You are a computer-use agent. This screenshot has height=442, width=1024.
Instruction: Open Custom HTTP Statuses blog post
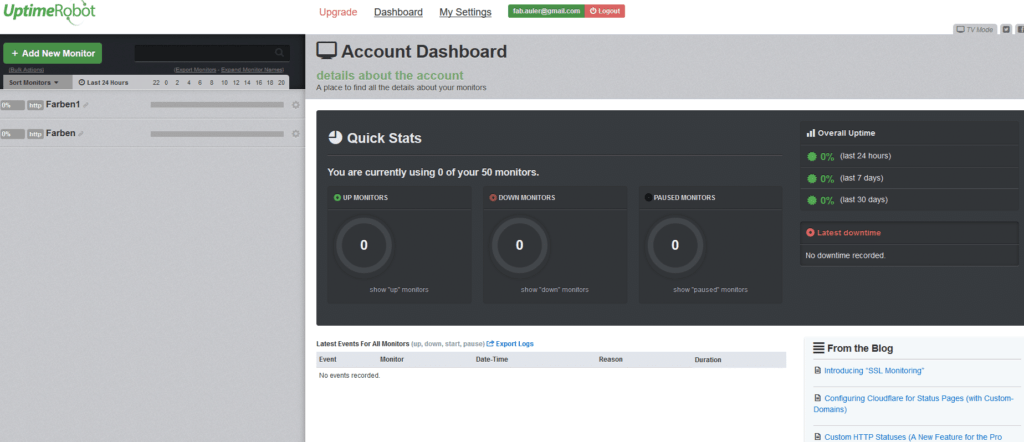[x=913, y=437]
